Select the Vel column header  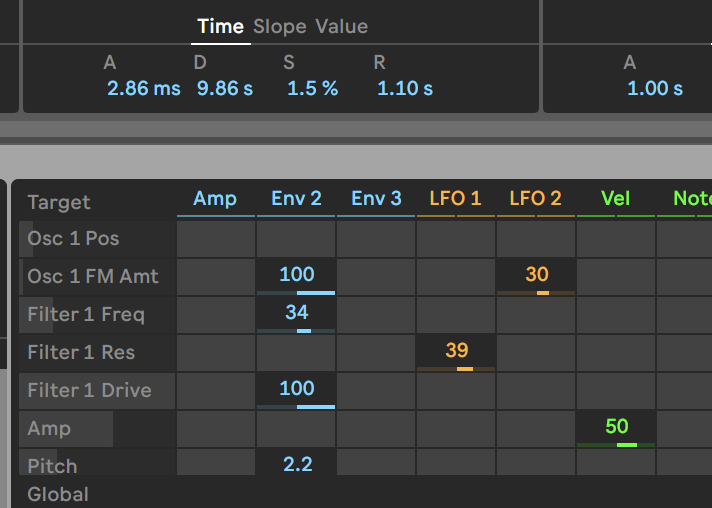coord(616,198)
